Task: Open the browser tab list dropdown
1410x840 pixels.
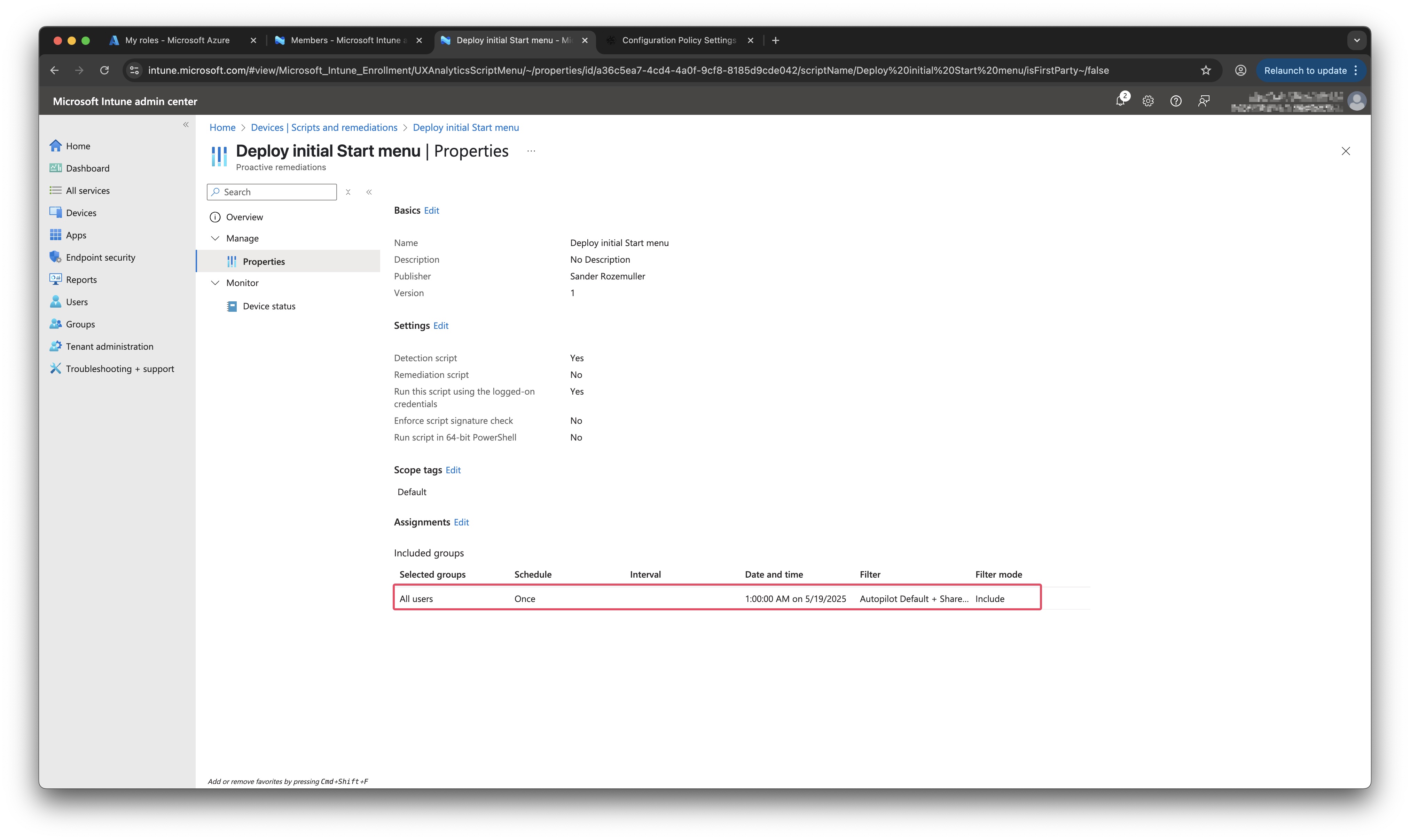Action: click(1356, 40)
